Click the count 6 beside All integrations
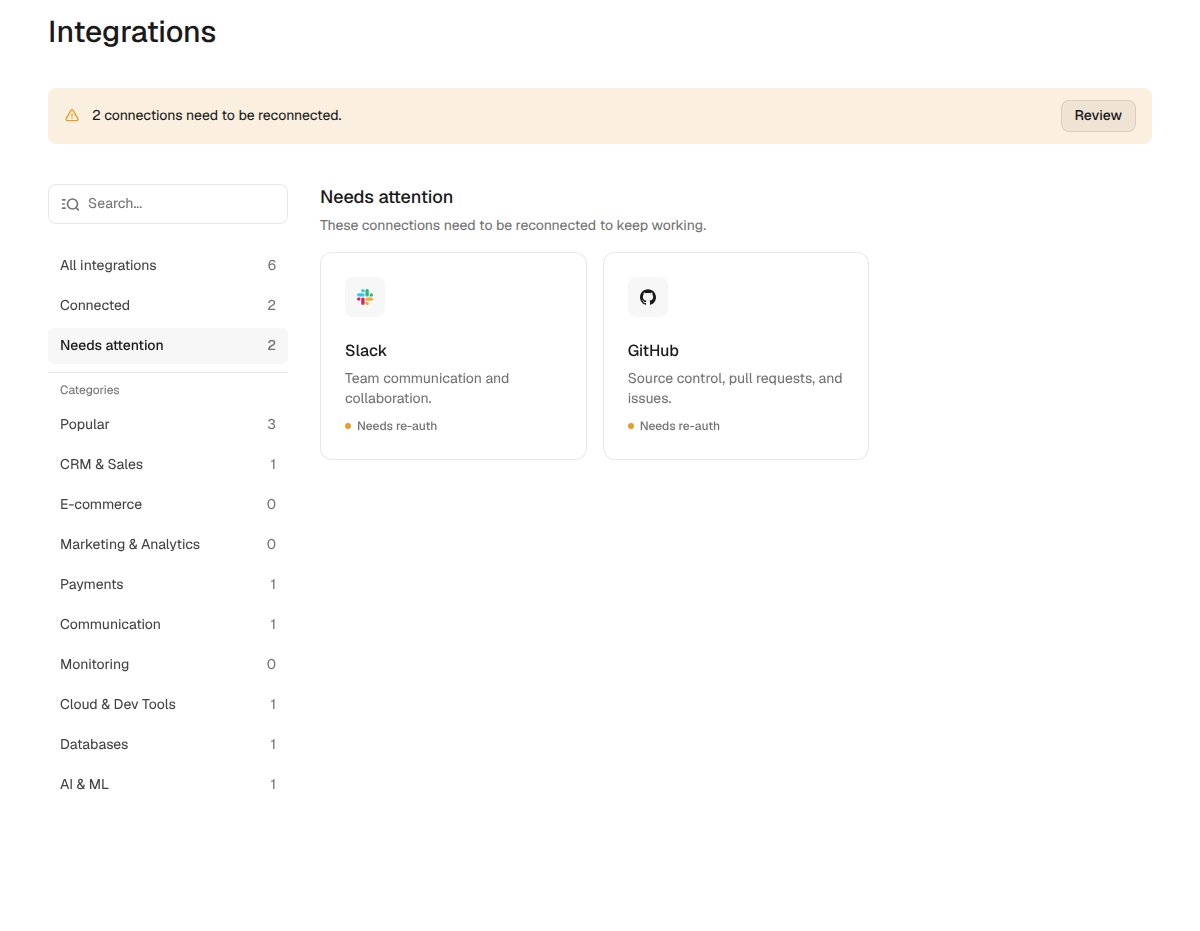This screenshot has width=1200, height=931. (272, 266)
